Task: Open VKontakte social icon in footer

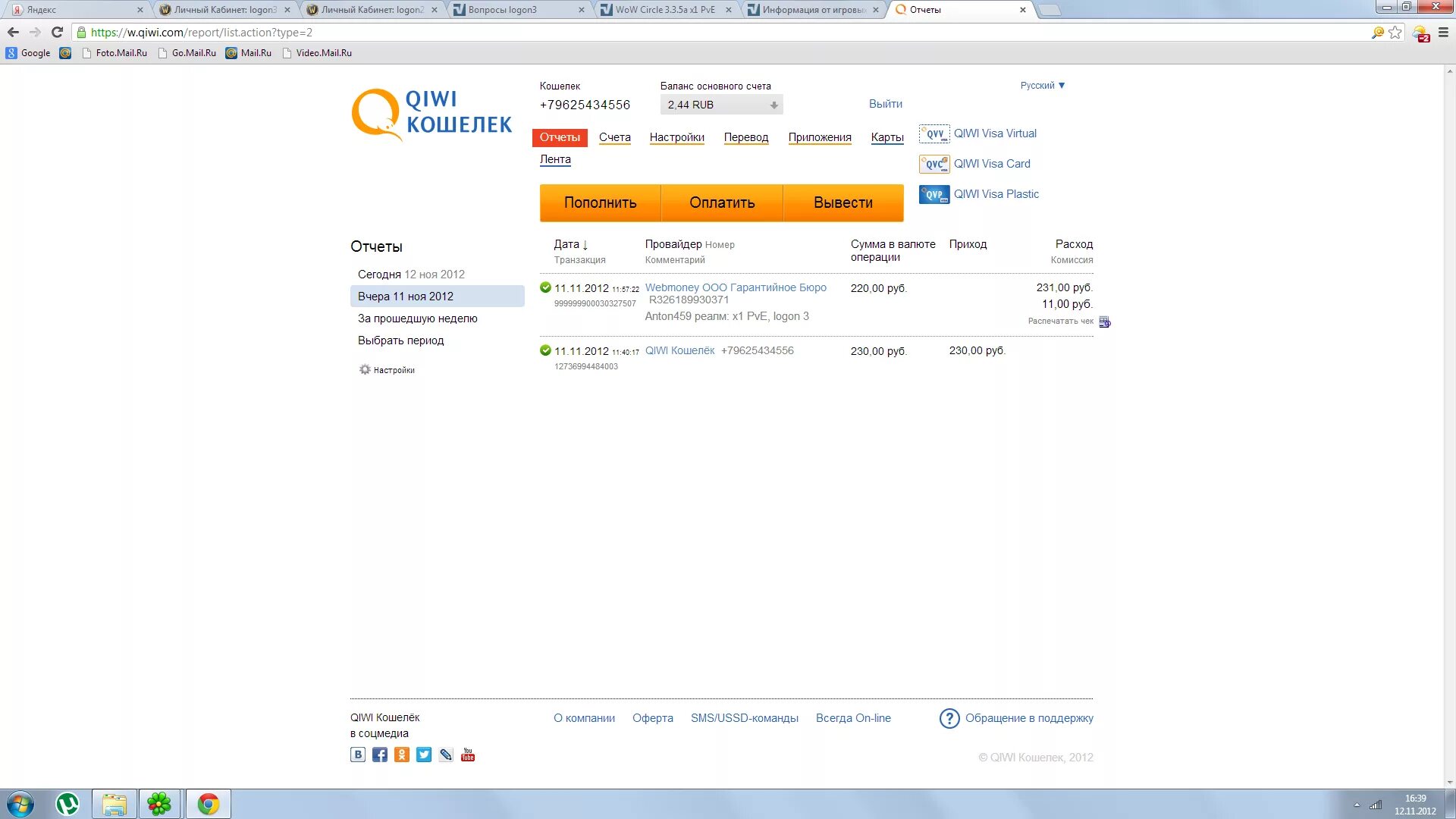Action: click(x=358, y=755)
